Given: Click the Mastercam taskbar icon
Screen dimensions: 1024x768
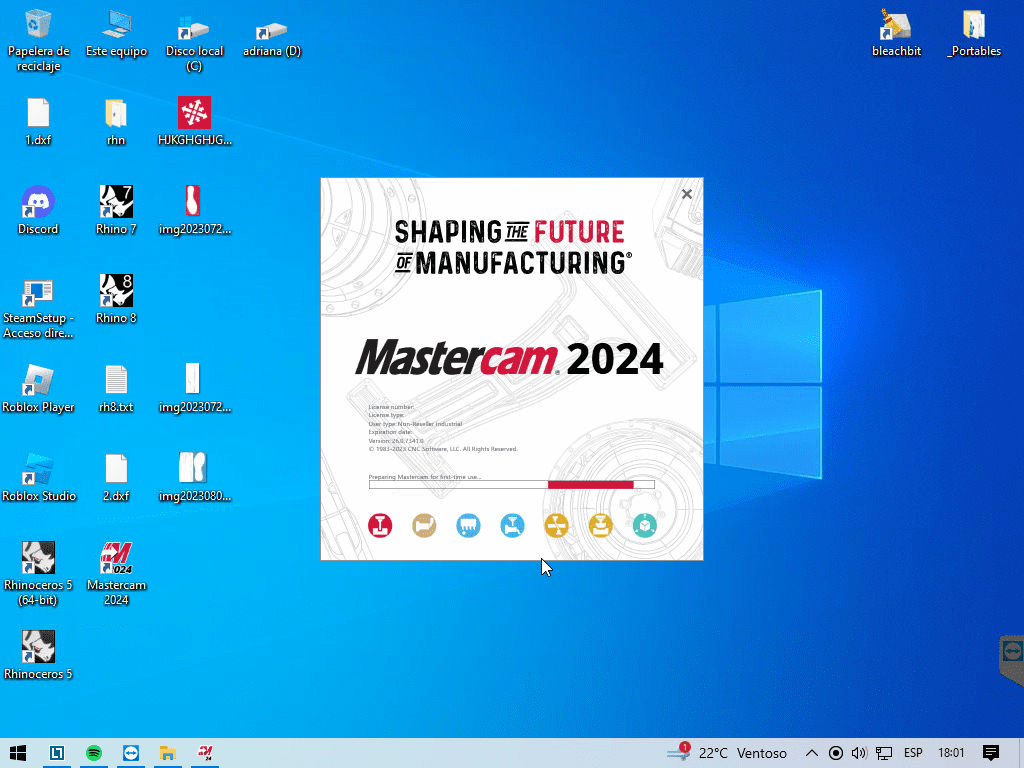Looking at the screenshot, I should coord(205,753).
